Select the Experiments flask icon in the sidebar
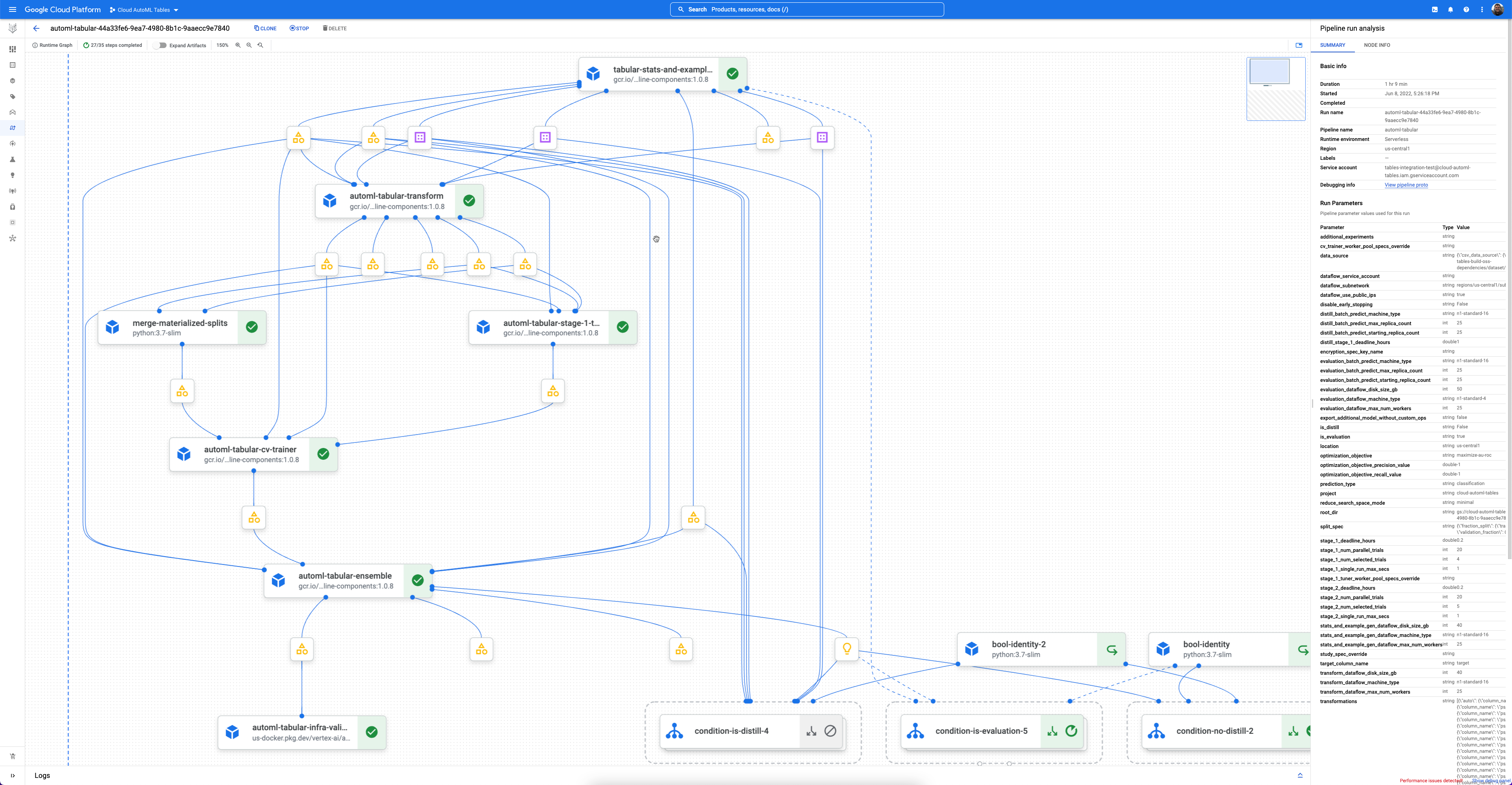 tap(12, 159)
